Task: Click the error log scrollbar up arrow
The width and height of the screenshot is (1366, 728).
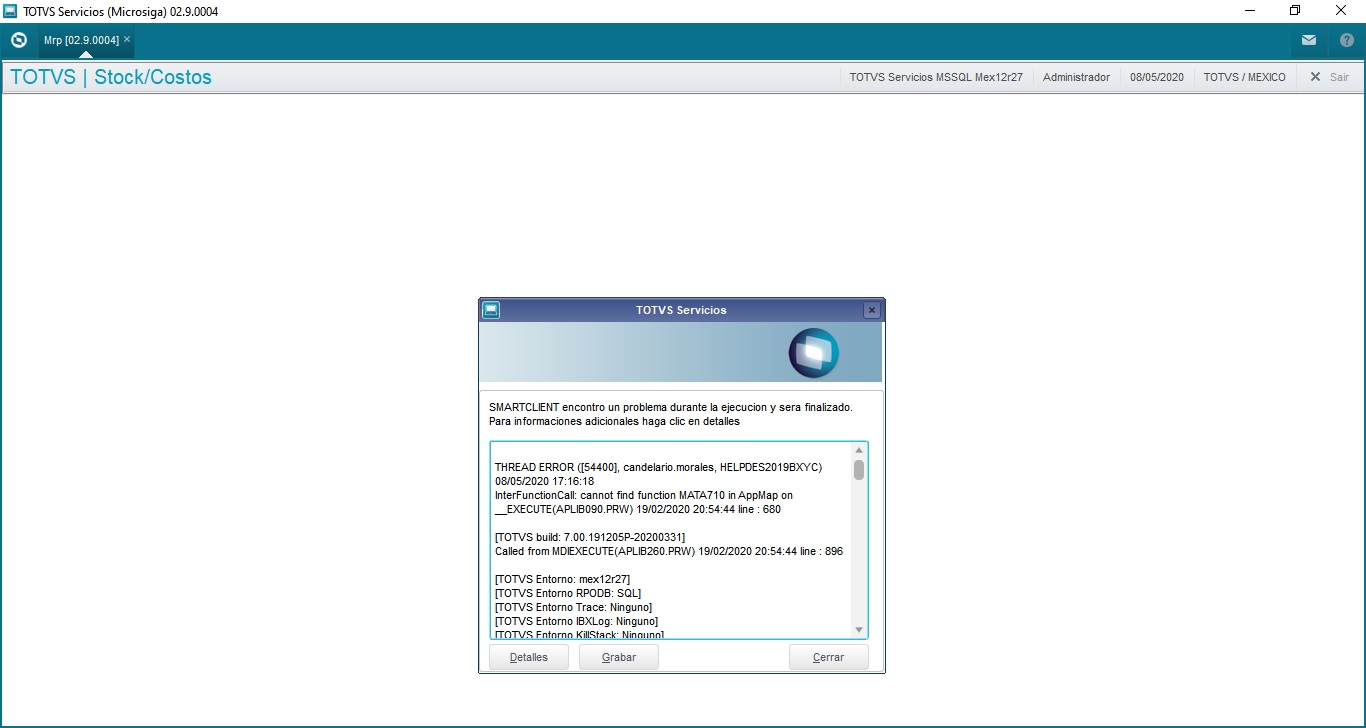Action: tap(859, 450)
